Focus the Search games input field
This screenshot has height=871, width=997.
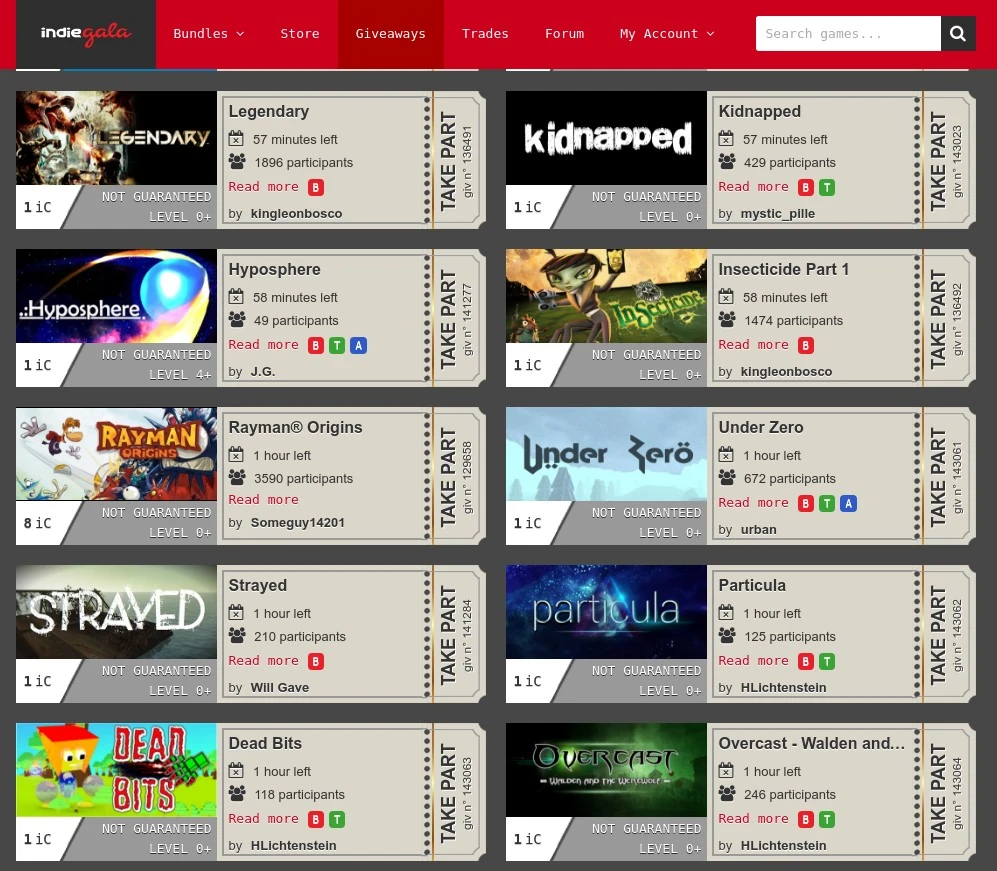(848, 34)
